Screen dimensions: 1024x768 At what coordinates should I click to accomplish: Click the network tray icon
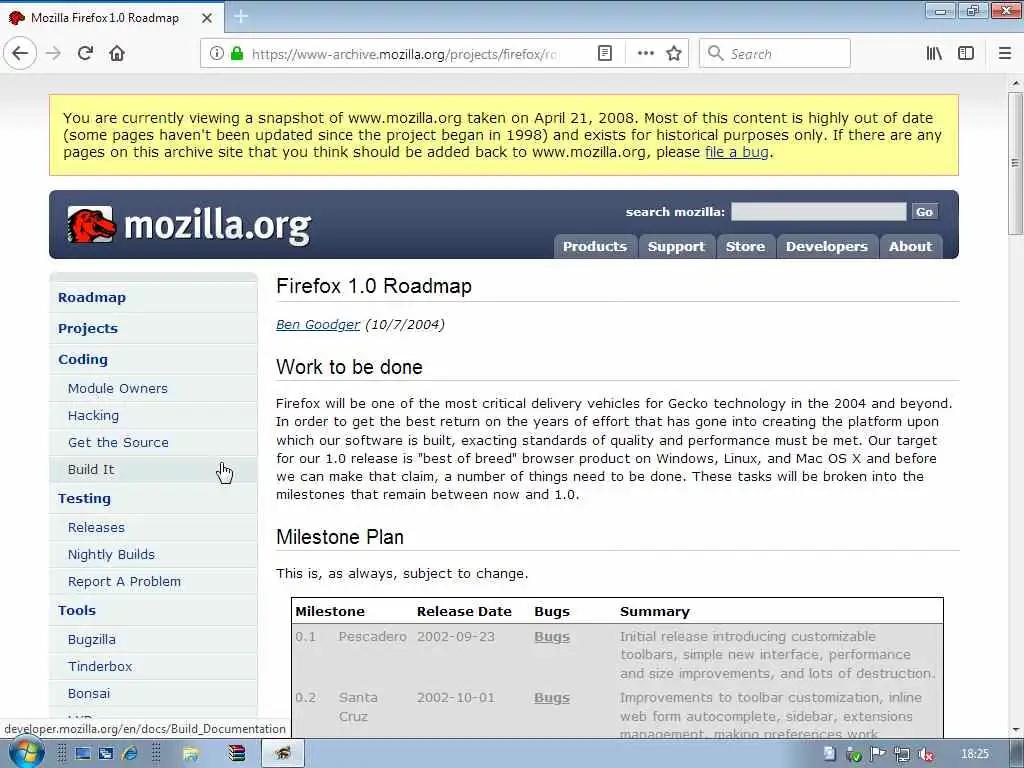pyautogui.click(x=902, y=754)
